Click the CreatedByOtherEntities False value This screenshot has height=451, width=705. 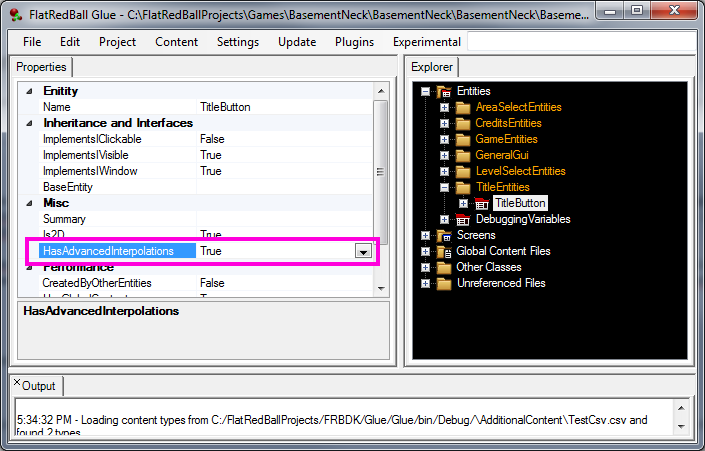pos(285,283)
